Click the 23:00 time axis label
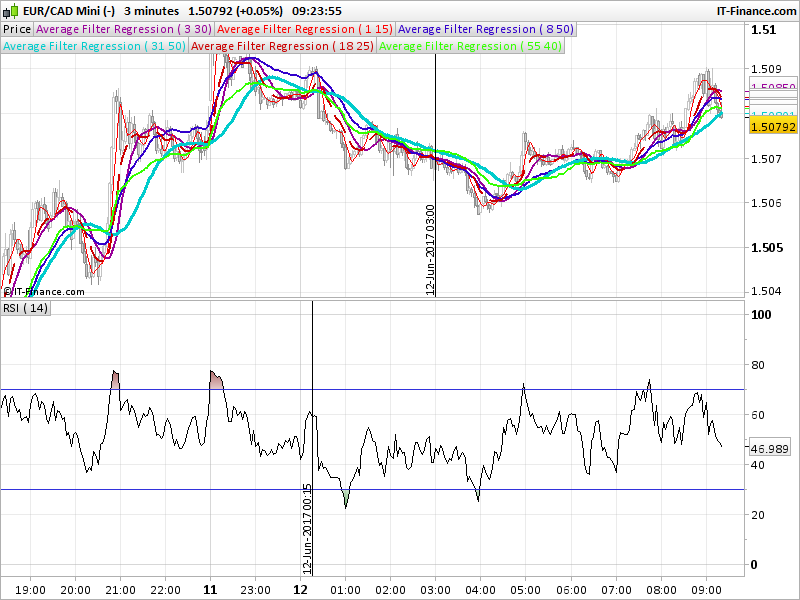The height and width of the screenshot is (600, 800). pyautogui.click(x=256, y=590)
